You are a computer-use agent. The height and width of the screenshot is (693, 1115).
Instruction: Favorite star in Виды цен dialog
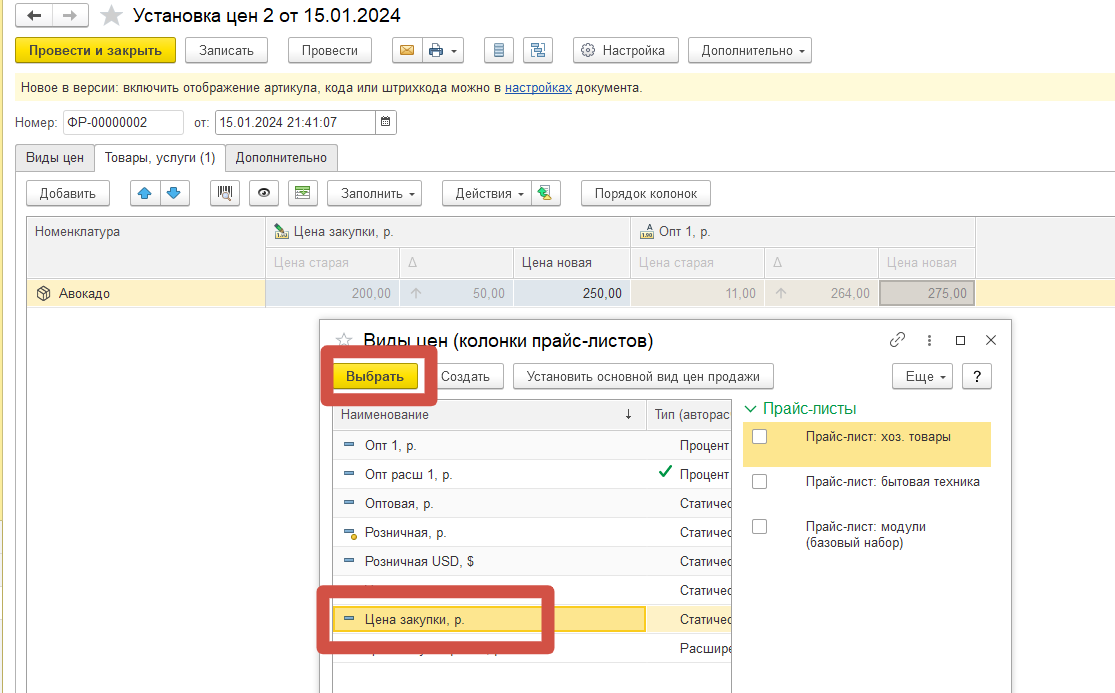[x=344, y=340]
